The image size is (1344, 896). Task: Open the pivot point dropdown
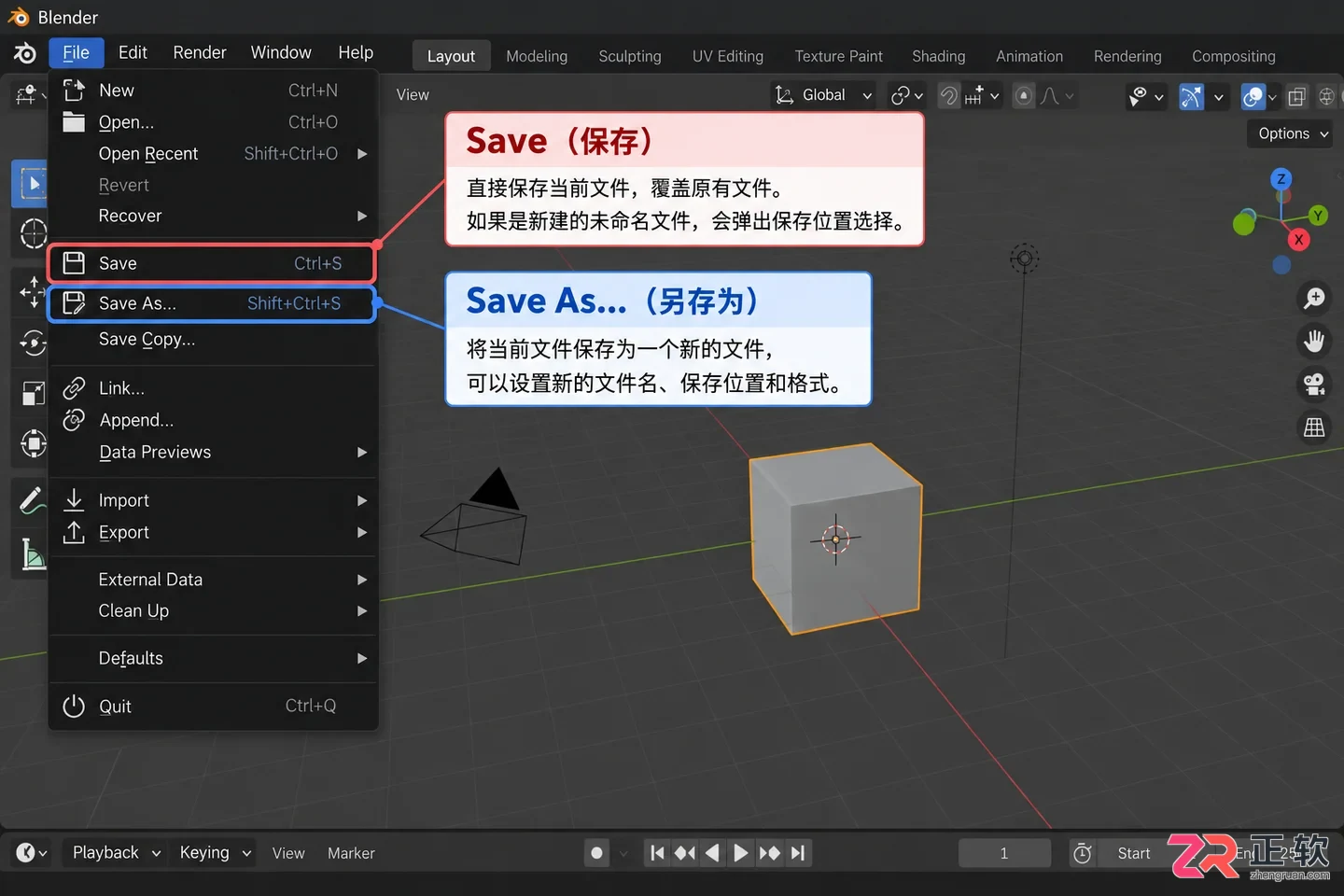tap(906, 95)
